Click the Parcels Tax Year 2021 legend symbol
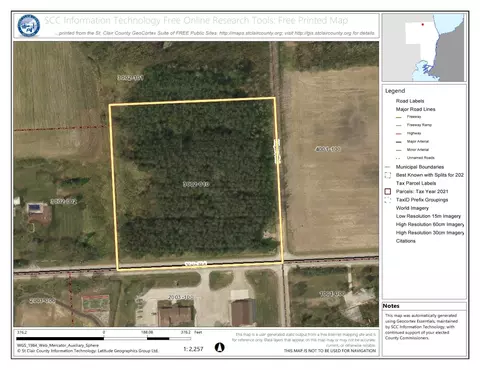This screenshot has height=370, width=480. tap(388, 191)
